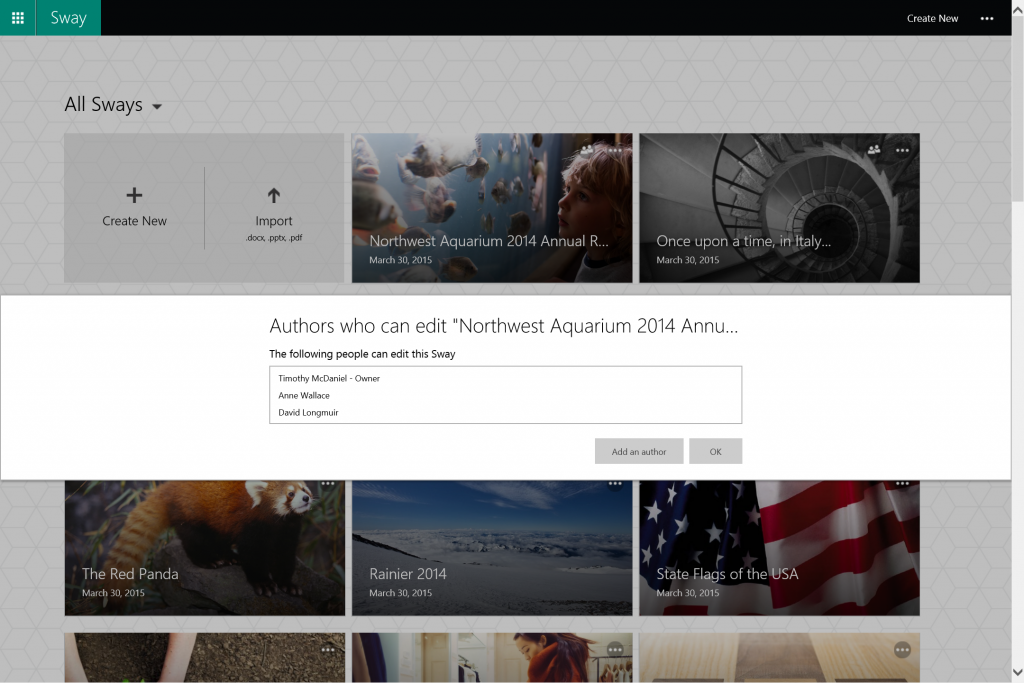This screenshot has width=1024, height=683.
Task: Confirm authors by clicking OK
Action: [715, 451]
